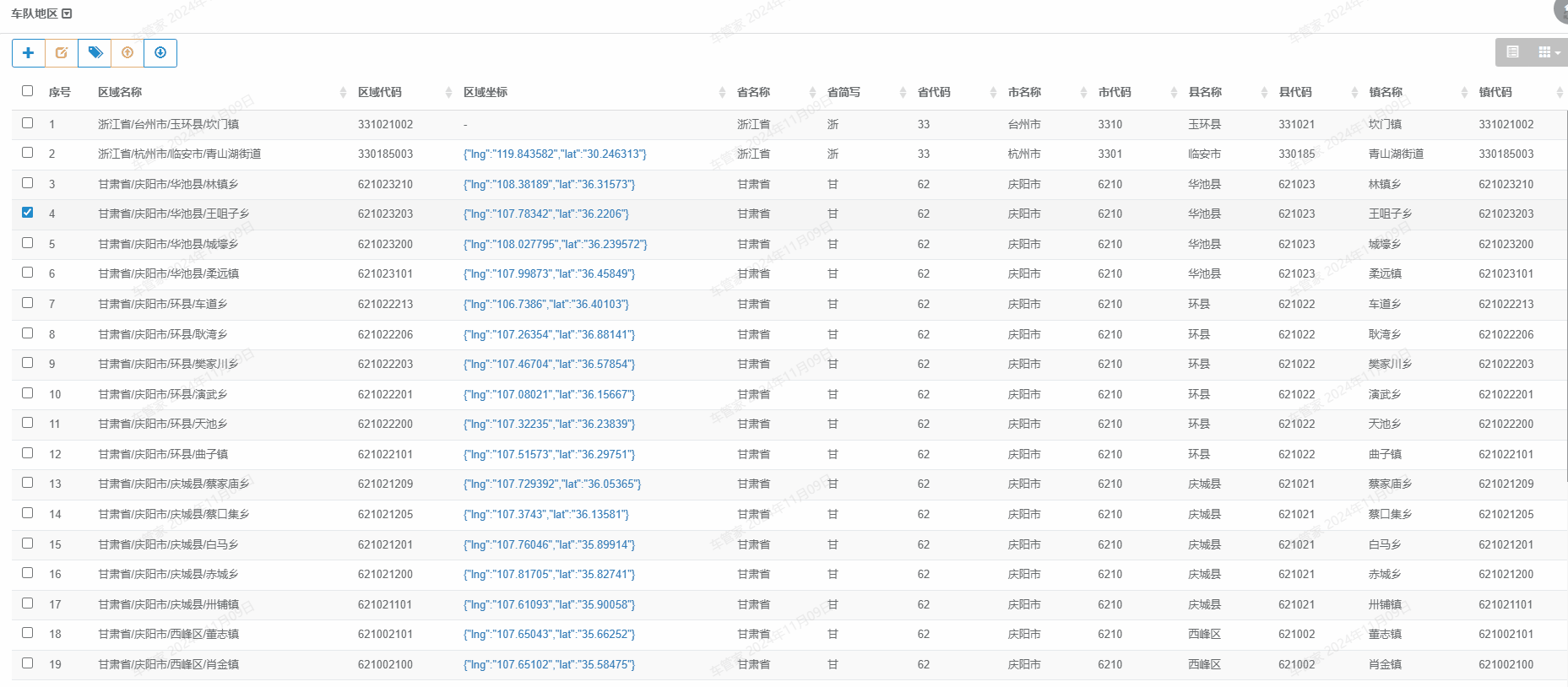Click the sort arrows beside 区域代码 header
This screenshot has height=687, width=1568.
tap(448, 93)
